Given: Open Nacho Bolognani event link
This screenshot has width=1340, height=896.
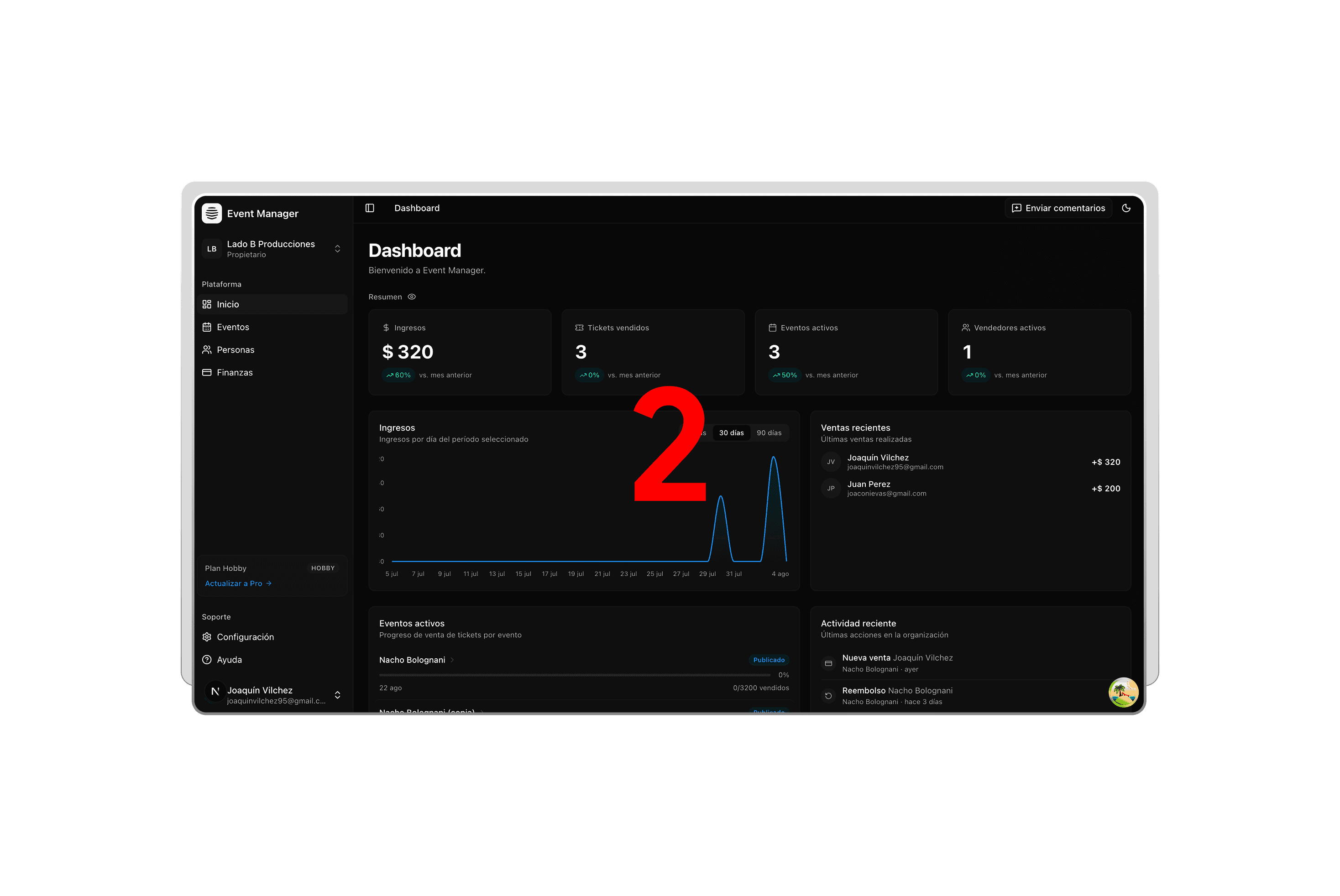Looking at the screenshot, I should tap(412, 659).
